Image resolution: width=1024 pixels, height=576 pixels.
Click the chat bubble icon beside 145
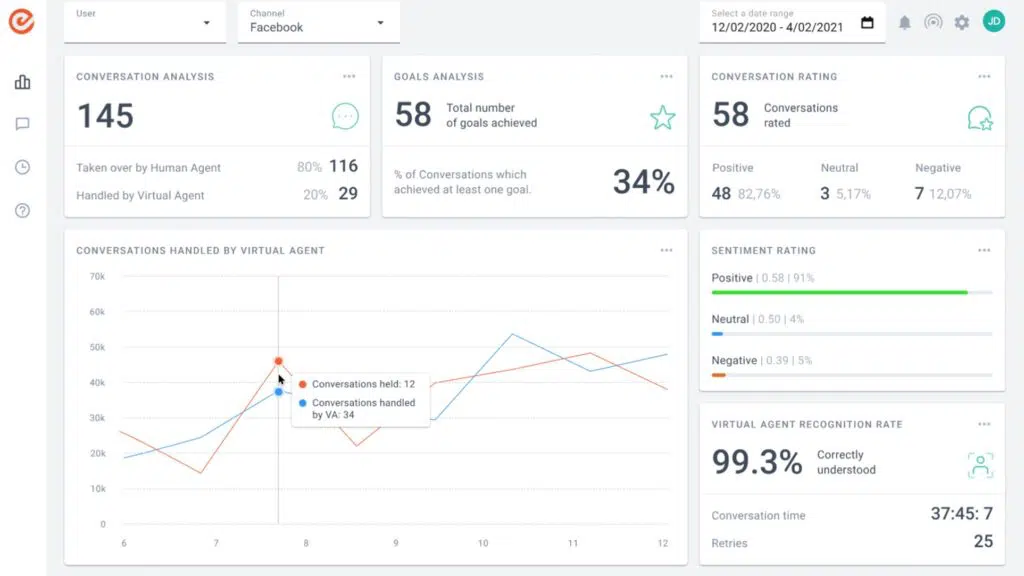point(344,116)
